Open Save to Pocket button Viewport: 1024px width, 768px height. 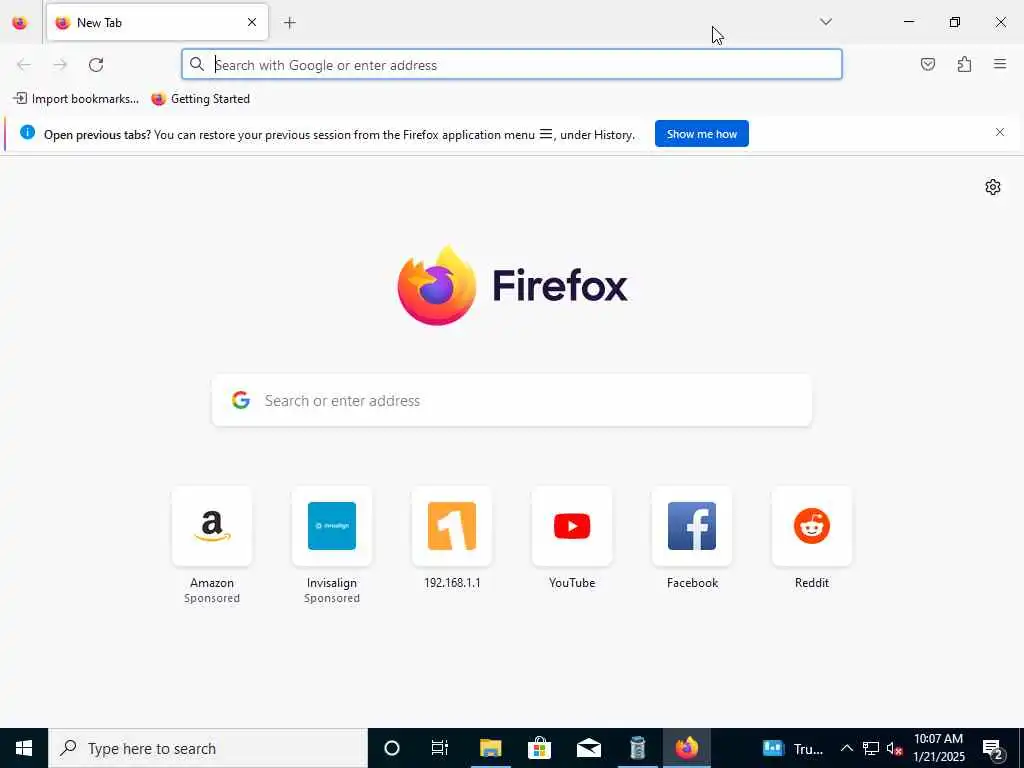[927, 64]
